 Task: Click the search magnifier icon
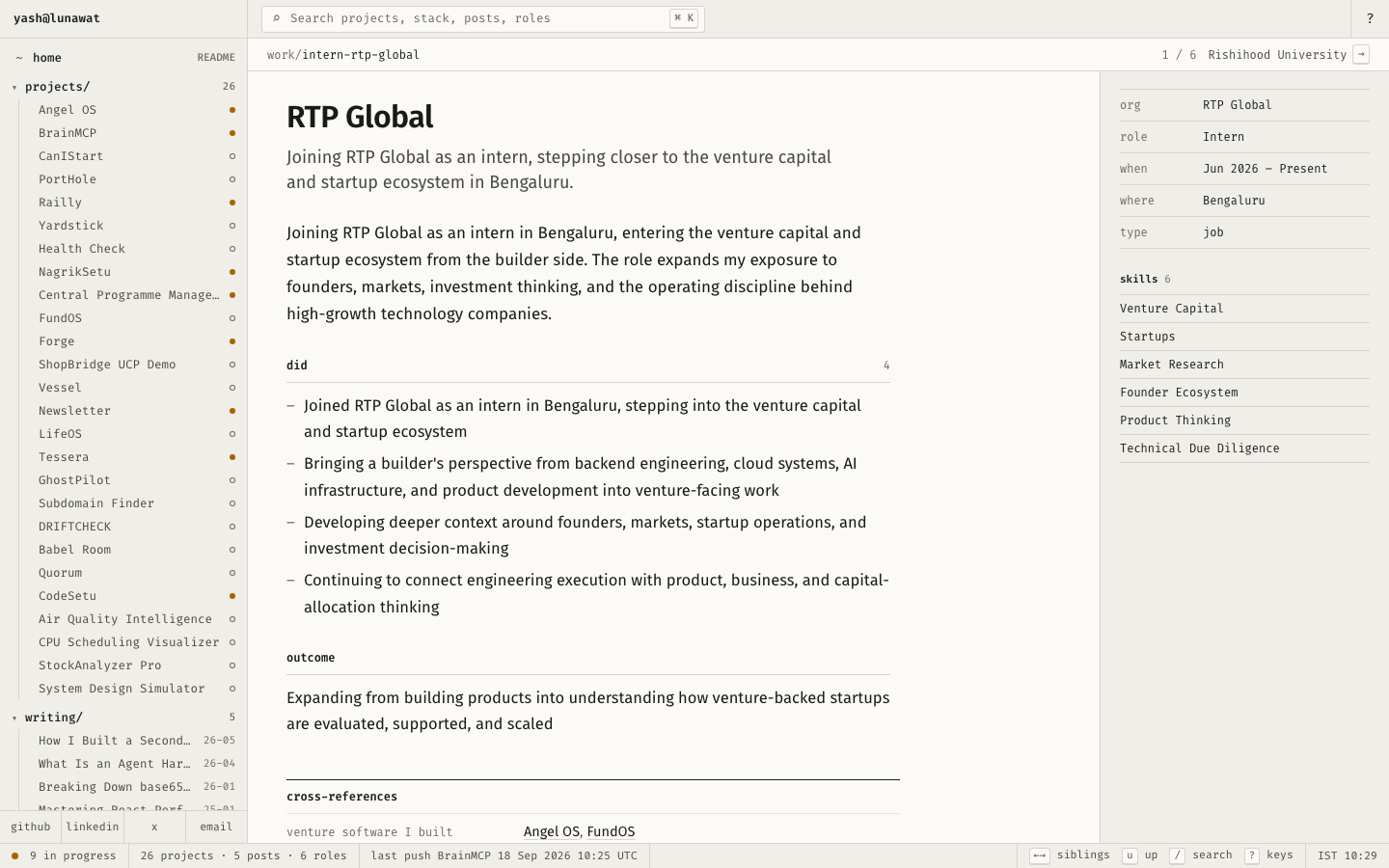277,18
